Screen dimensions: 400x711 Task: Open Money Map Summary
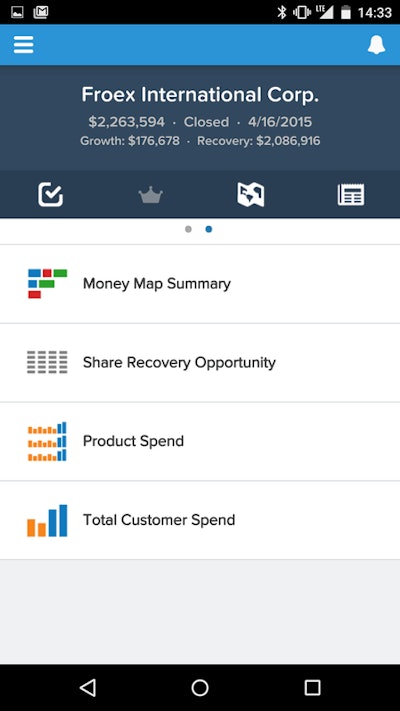tap(200, 284)
